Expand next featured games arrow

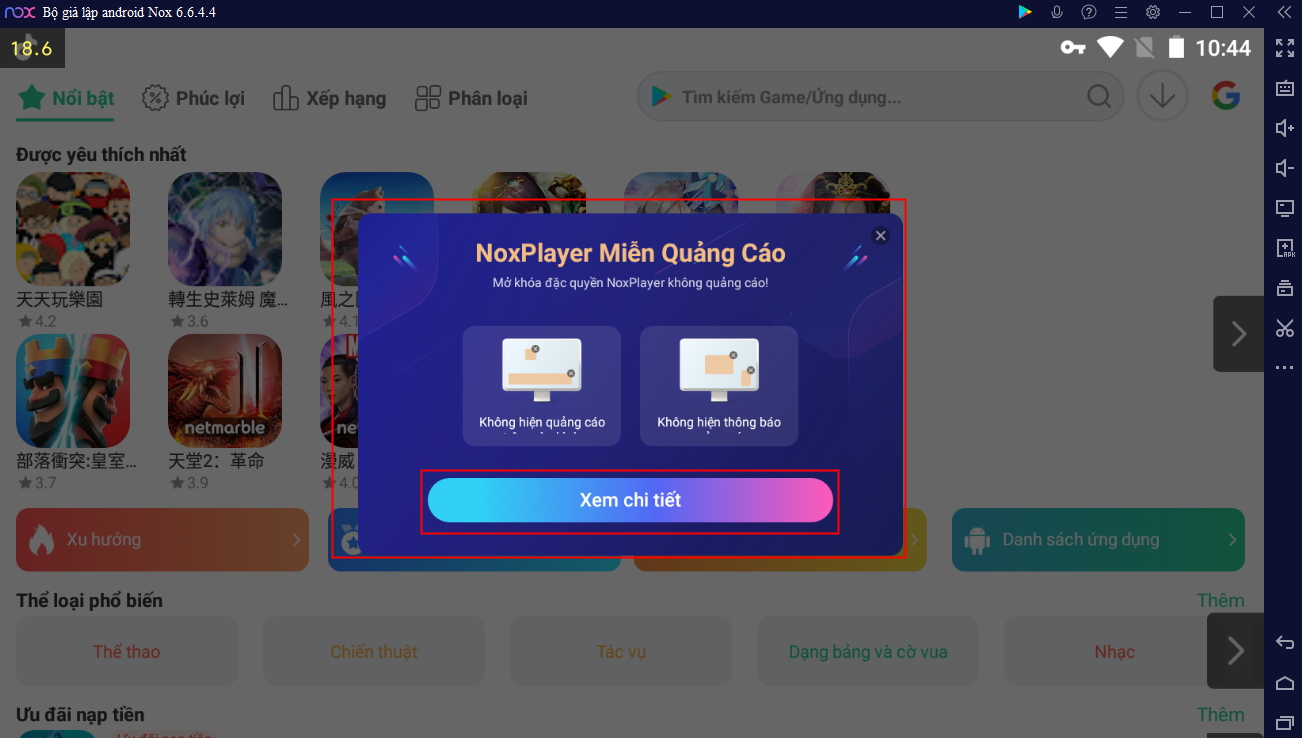pyautogui.click(x=1239, y=334)
